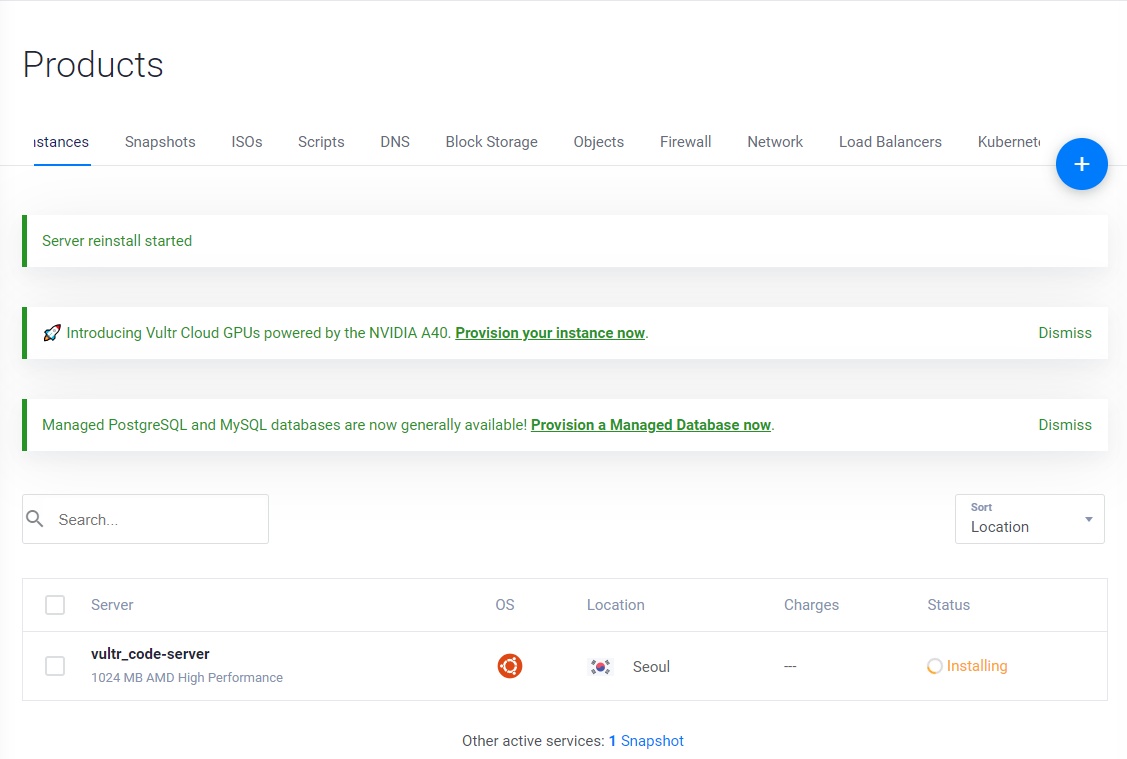This screenshot has height=759, width=1127.
Task: Check the vultr_code-server row checkbox
Action: point(55,666)
